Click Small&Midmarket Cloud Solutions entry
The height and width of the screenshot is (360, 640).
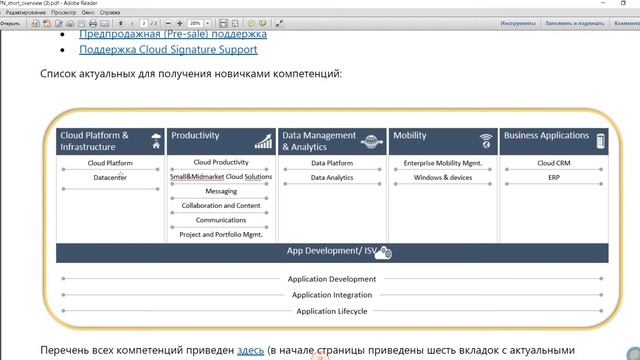coord(221,177)
